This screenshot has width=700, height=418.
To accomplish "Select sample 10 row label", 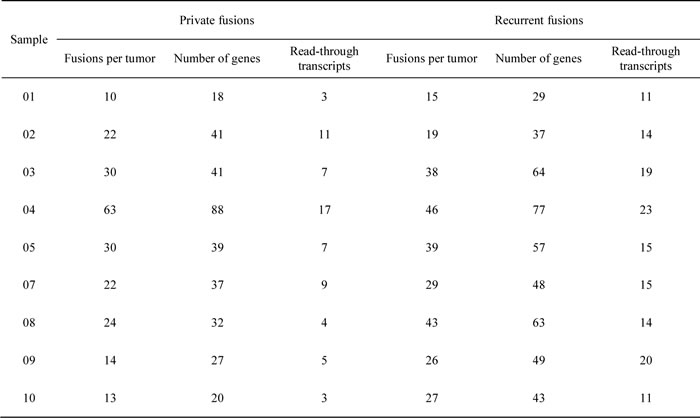I will coord(29,398).
